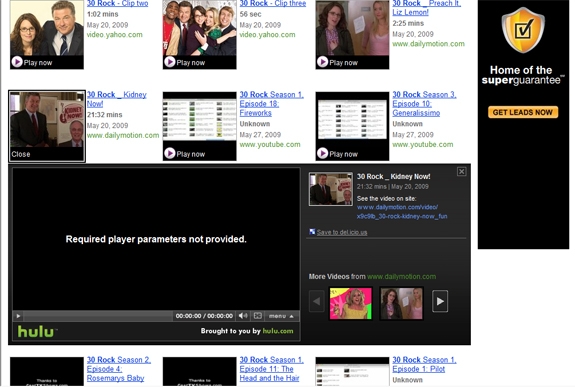Click the Rosemarys Baby video thumbnail

coord(47,372)
